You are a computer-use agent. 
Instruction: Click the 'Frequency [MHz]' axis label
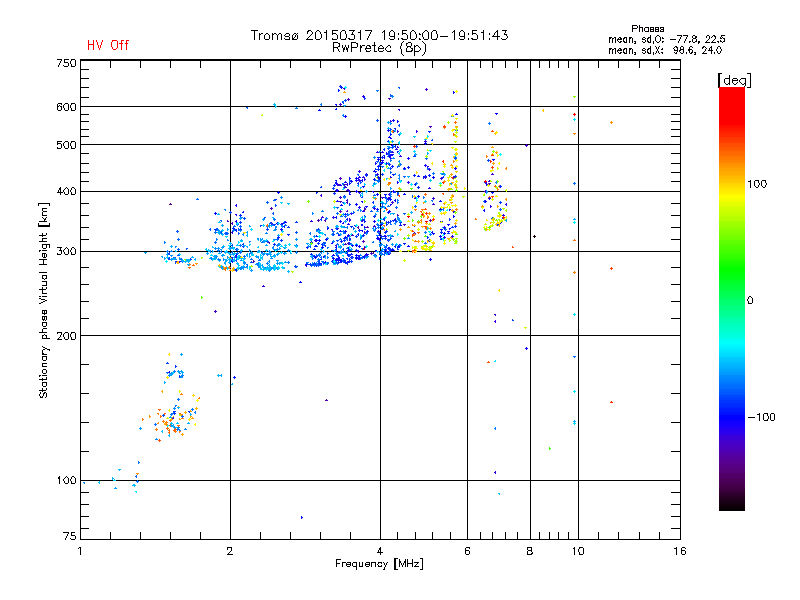click(379, 564)
